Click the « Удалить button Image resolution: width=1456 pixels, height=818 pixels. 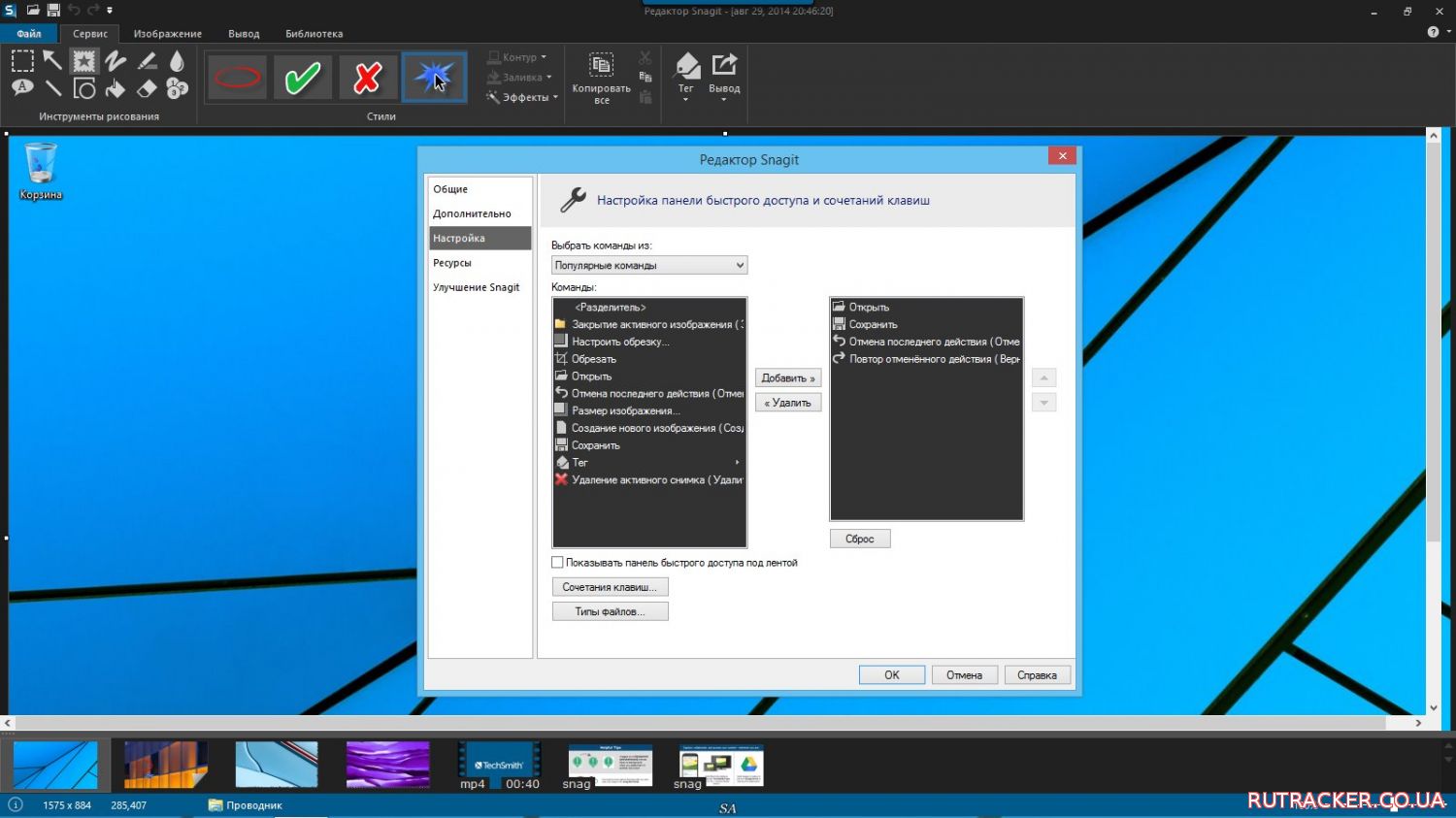coord(788,403)
